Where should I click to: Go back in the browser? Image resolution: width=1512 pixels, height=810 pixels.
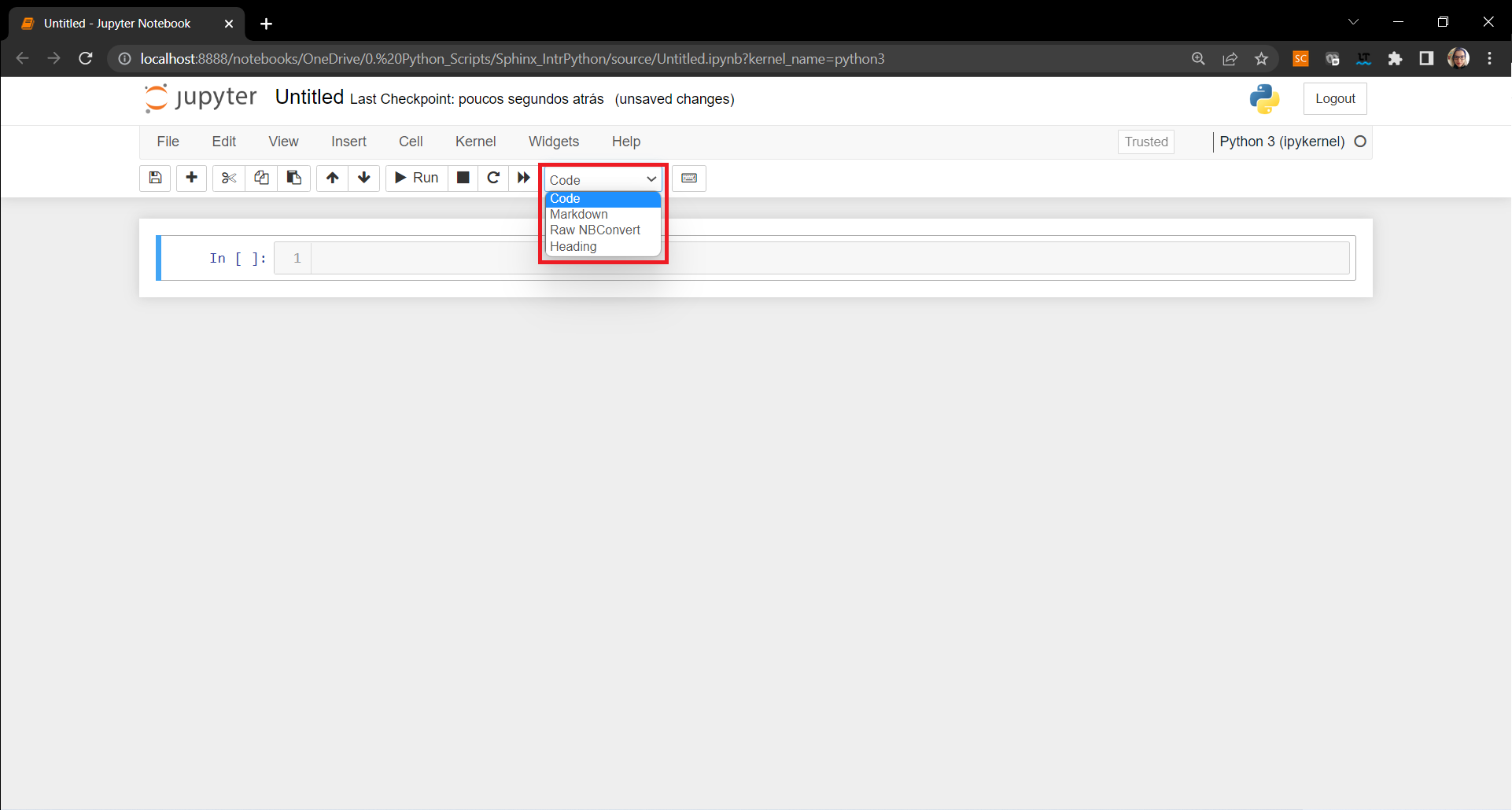(x=22, y=58)
